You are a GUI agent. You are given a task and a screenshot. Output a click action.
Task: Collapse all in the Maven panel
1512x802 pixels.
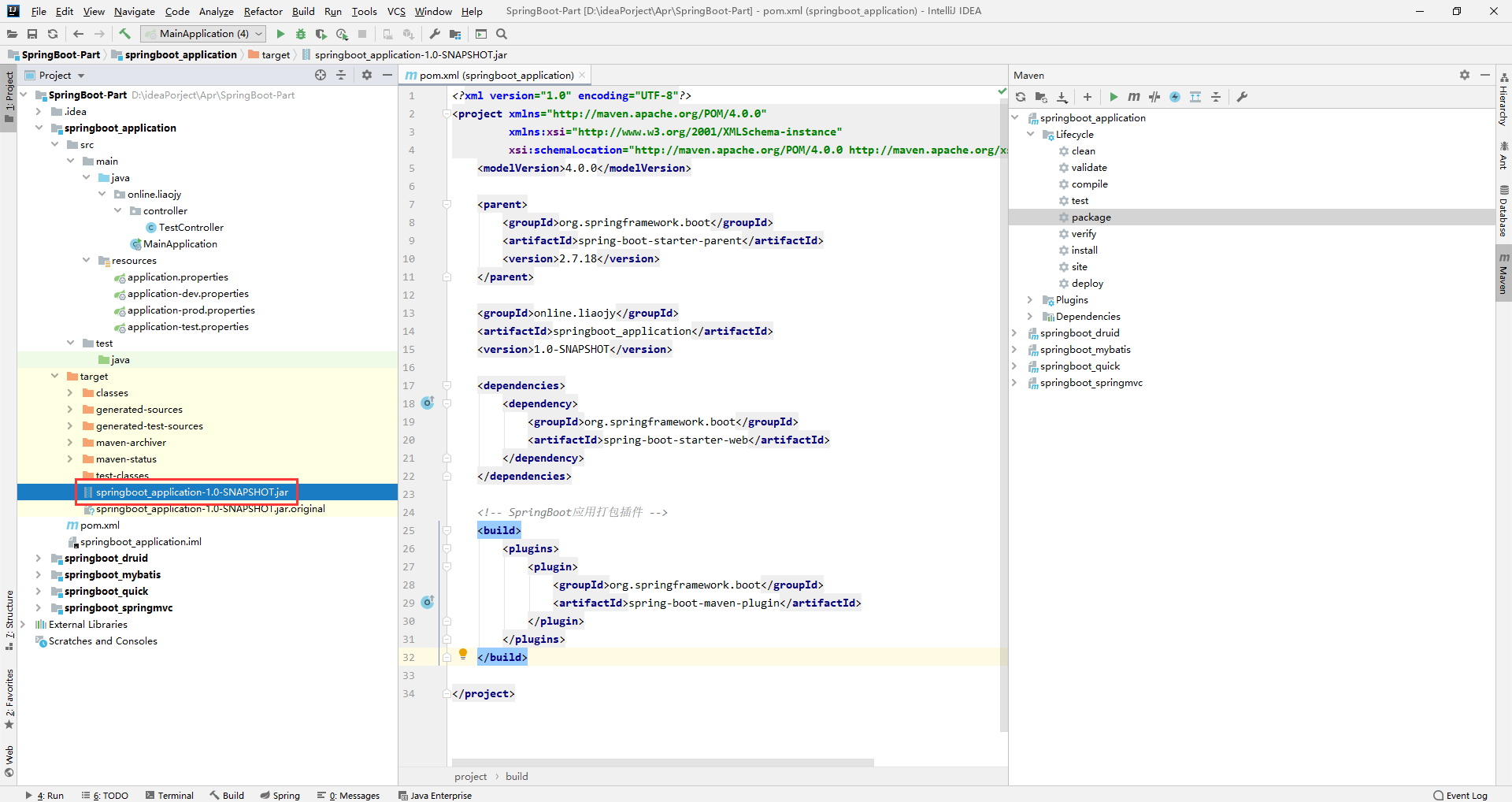click(1216, 97)
